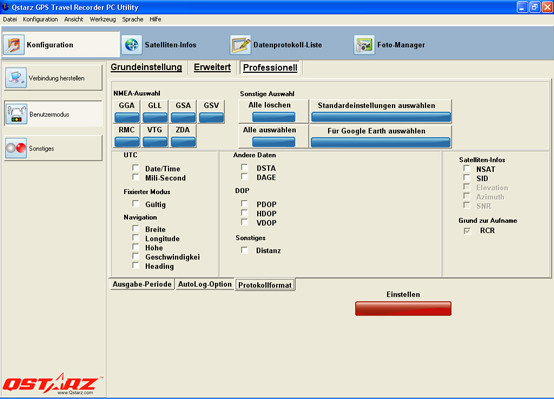
Task: Enable the Date/Time checkbox
Action: tap(136, 168)
